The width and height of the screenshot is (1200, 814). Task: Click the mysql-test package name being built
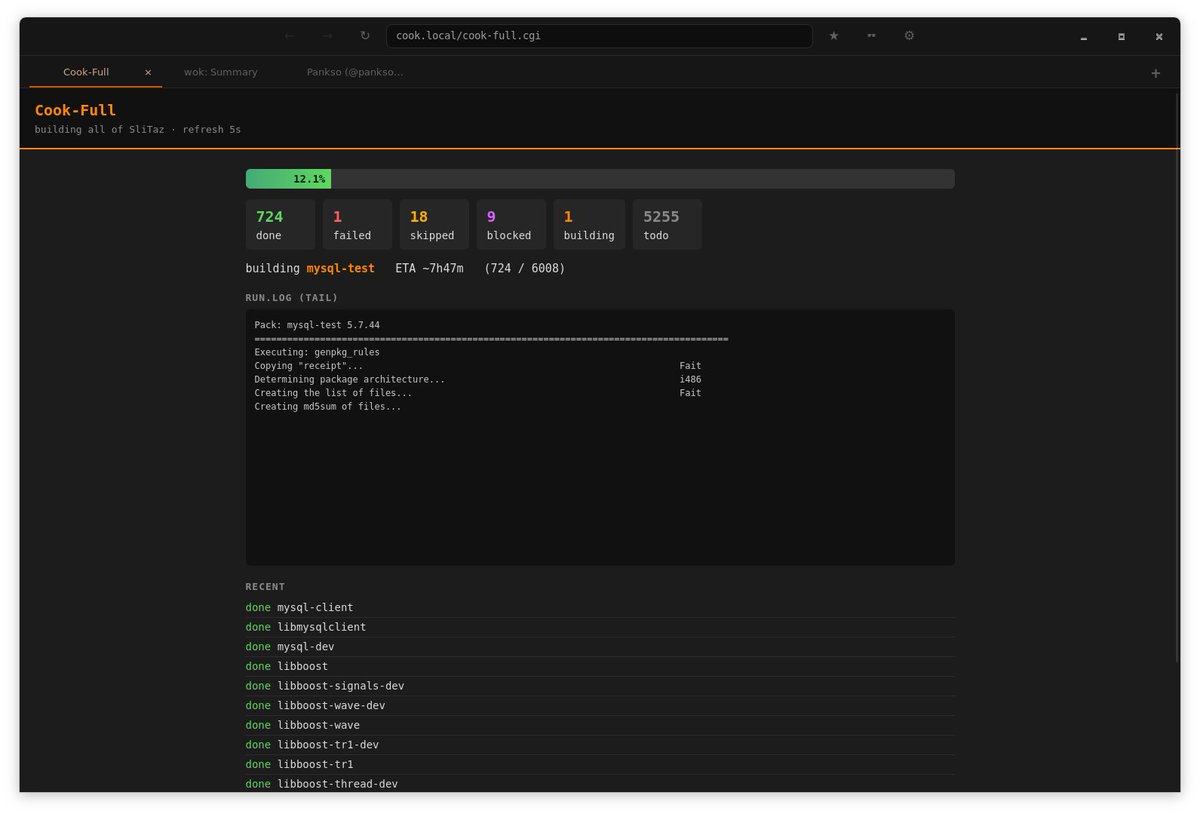[x=341, y=268]
